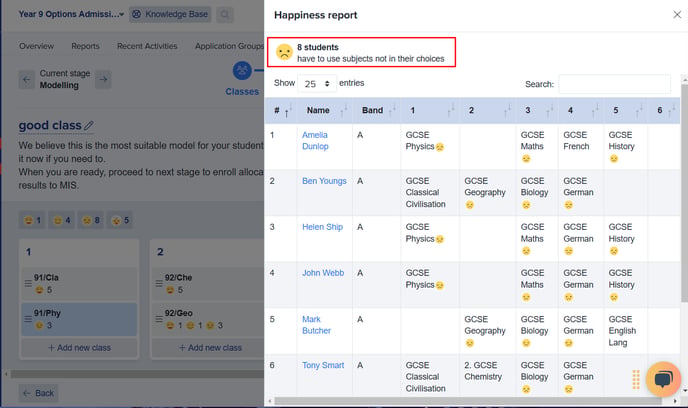
Task: Click the orange dotted grip beside chat
Action: tap(636, 379)
